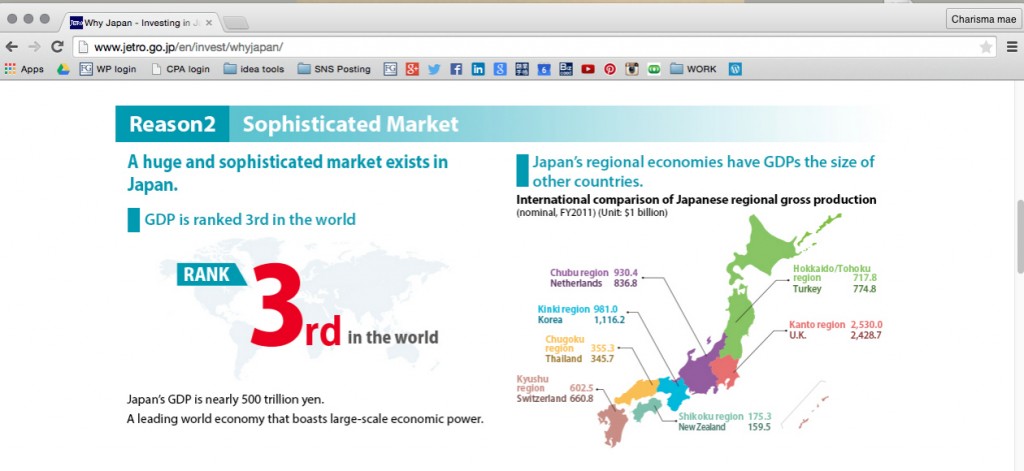Click the Reason2 header label

point(172,124)
